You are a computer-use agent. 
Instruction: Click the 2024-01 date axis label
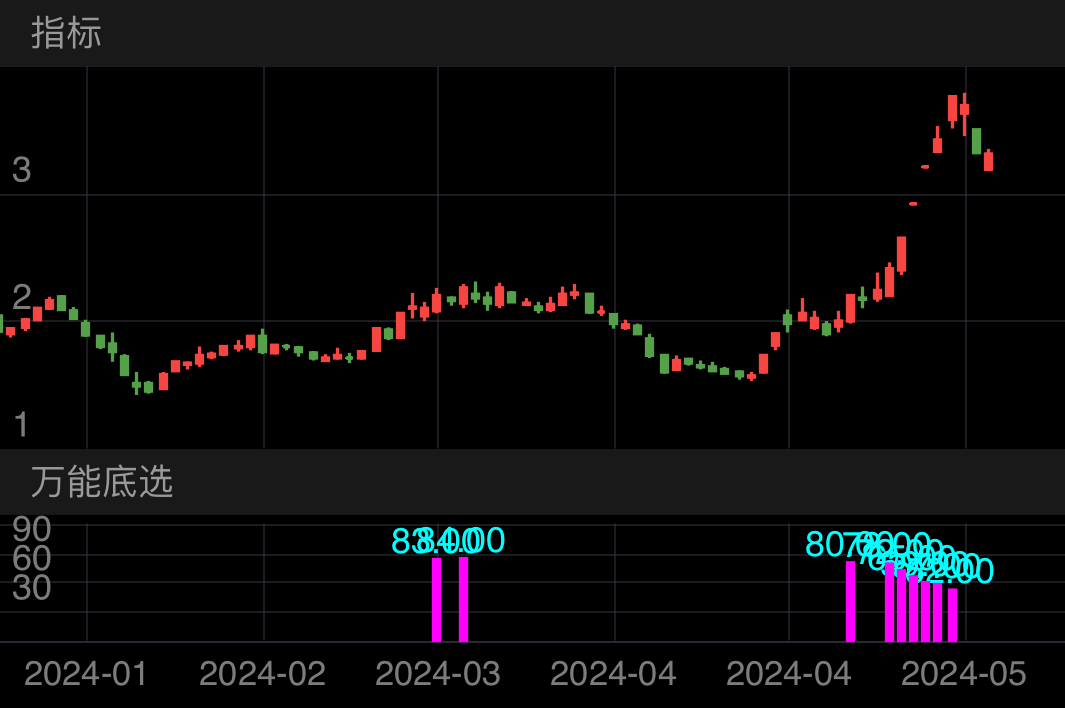pos(83,674)
